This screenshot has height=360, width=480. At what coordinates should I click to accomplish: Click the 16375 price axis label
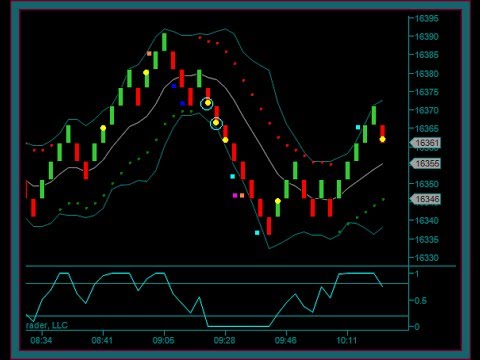click(426, 92)
